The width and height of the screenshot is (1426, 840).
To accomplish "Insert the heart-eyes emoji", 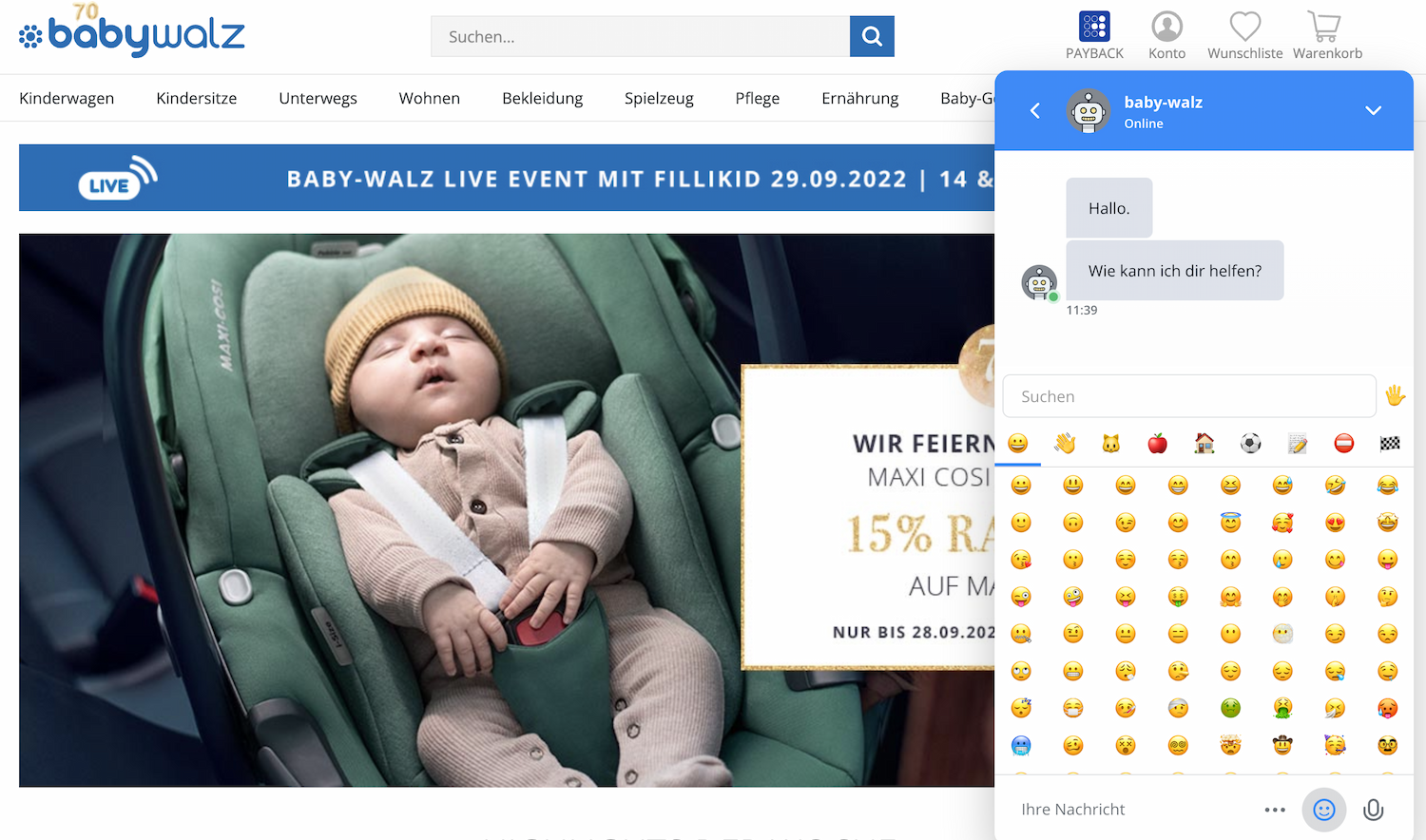I will [x=1335, y=523].
